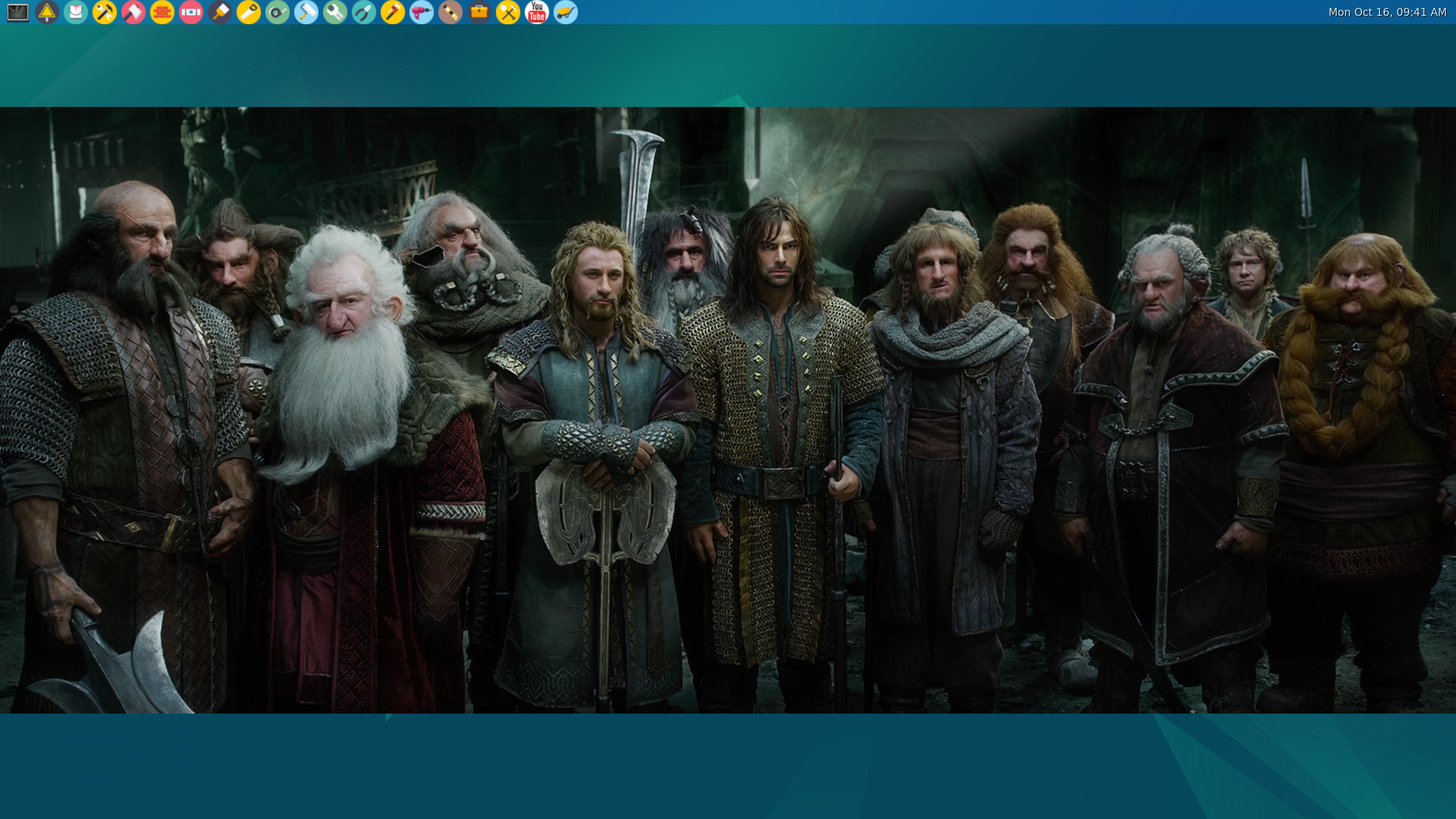The width and height of the screenshot is (1456, 819).
Task: Click the yellow warning triangle sign icon
Action: coord(47,12)
